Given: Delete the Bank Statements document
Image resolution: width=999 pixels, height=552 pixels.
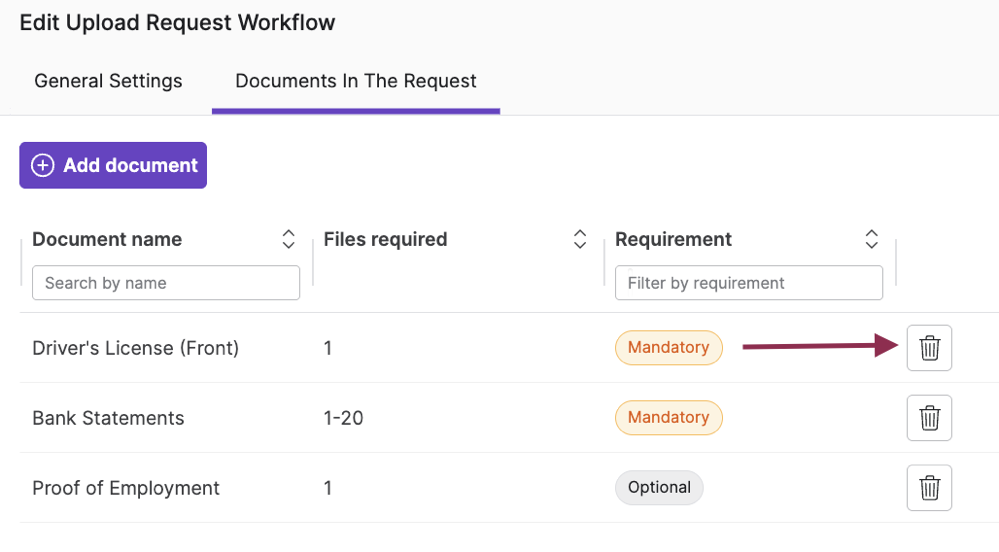Looking at the screenshot, I should tap(929, 418).
